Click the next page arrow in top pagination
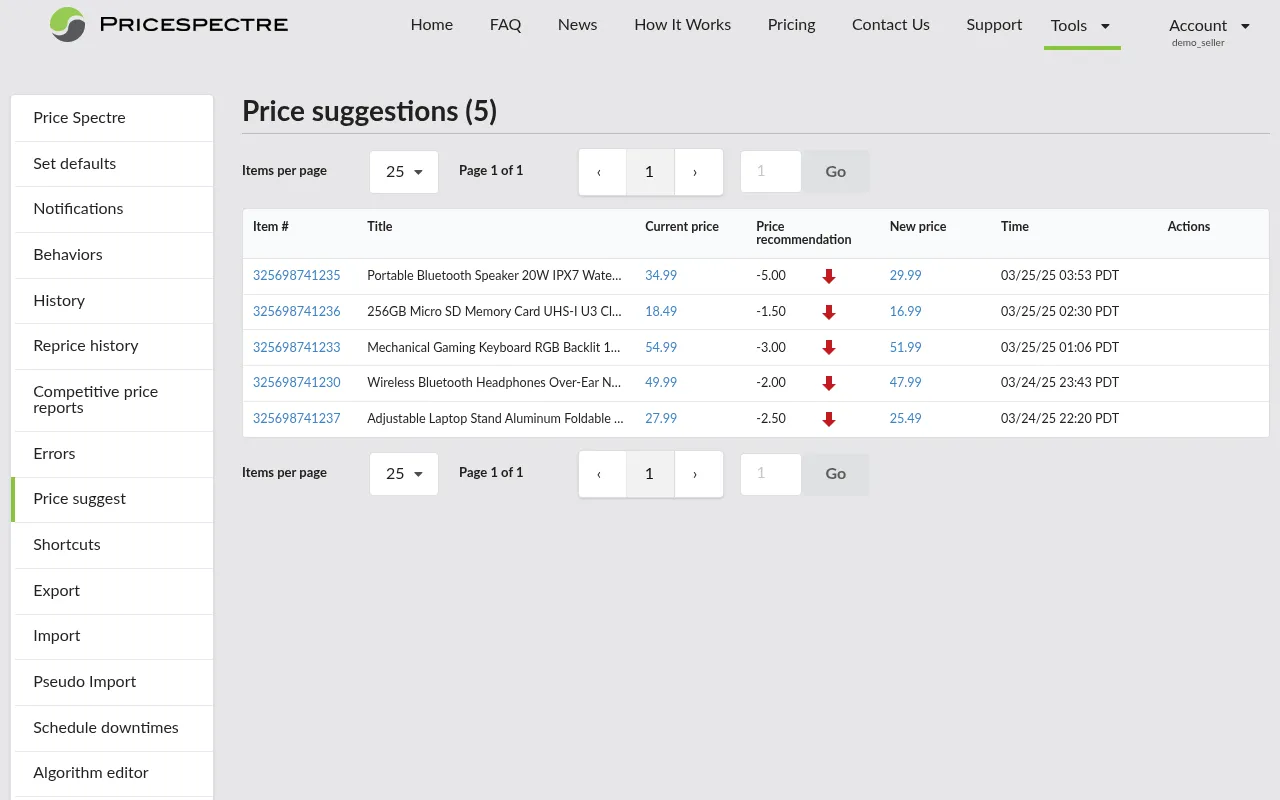This screenshot has height=800, width=1280. pos(698,171)
